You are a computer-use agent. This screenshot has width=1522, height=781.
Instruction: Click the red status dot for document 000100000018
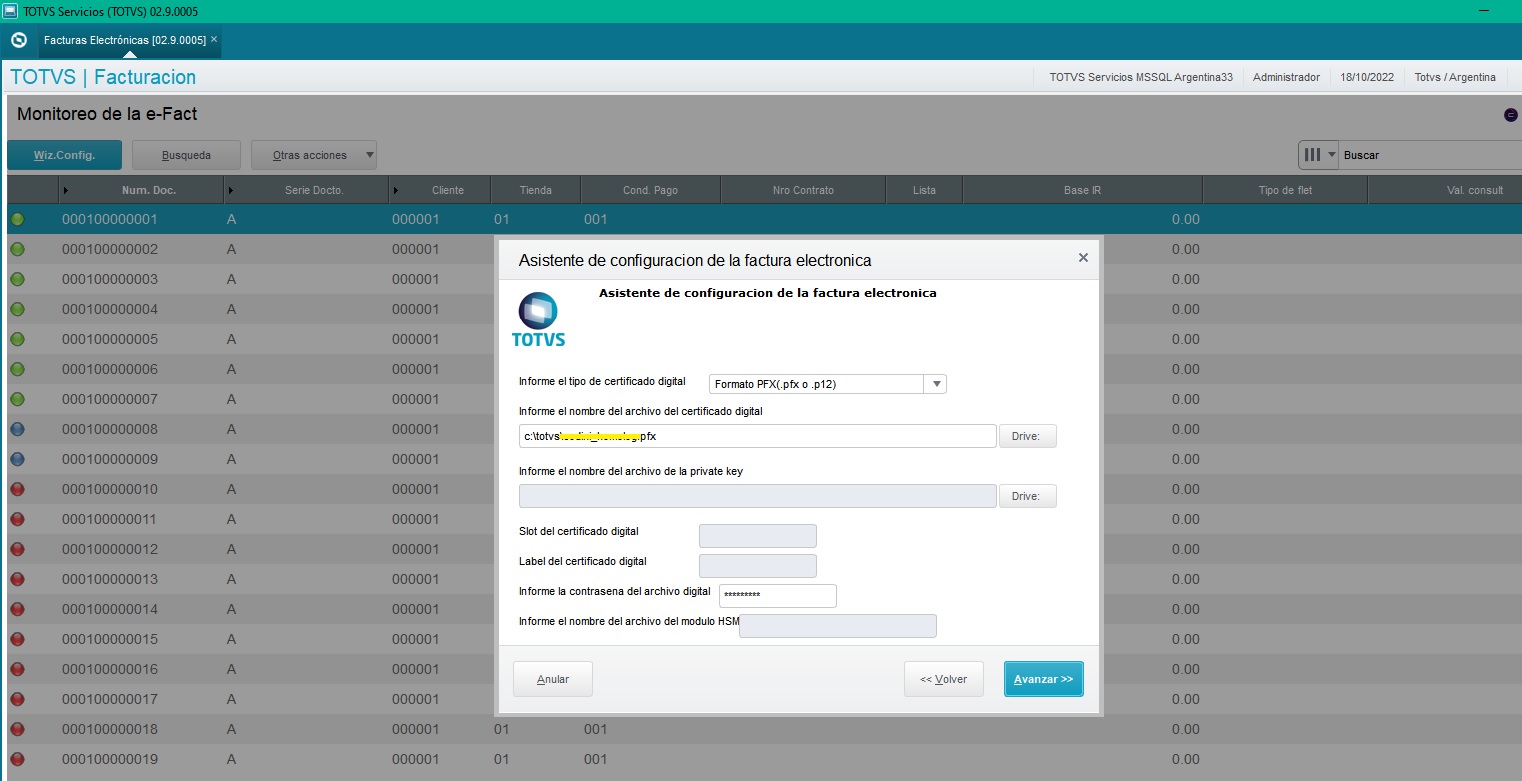point(17,729)
